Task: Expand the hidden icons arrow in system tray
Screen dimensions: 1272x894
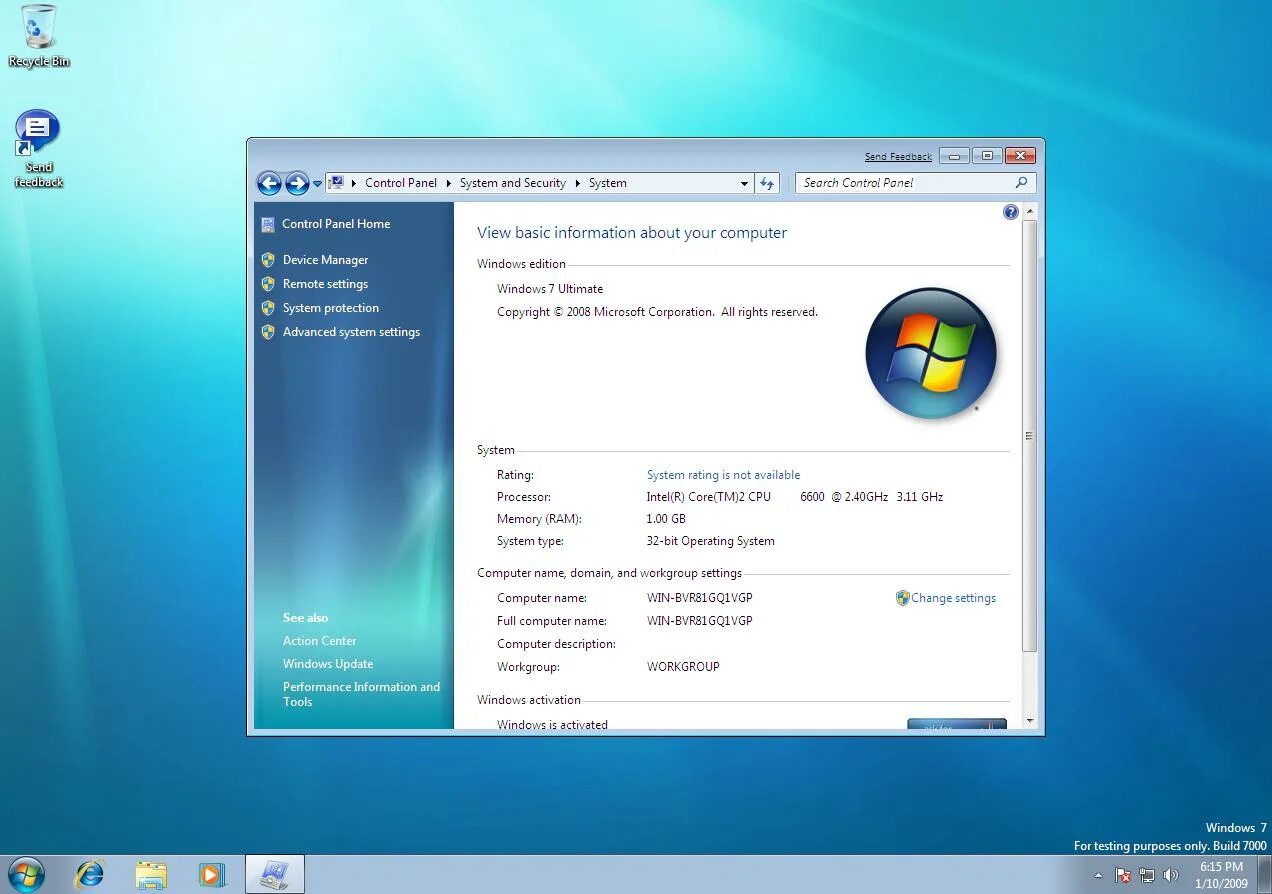Action: pos(1097,875)
